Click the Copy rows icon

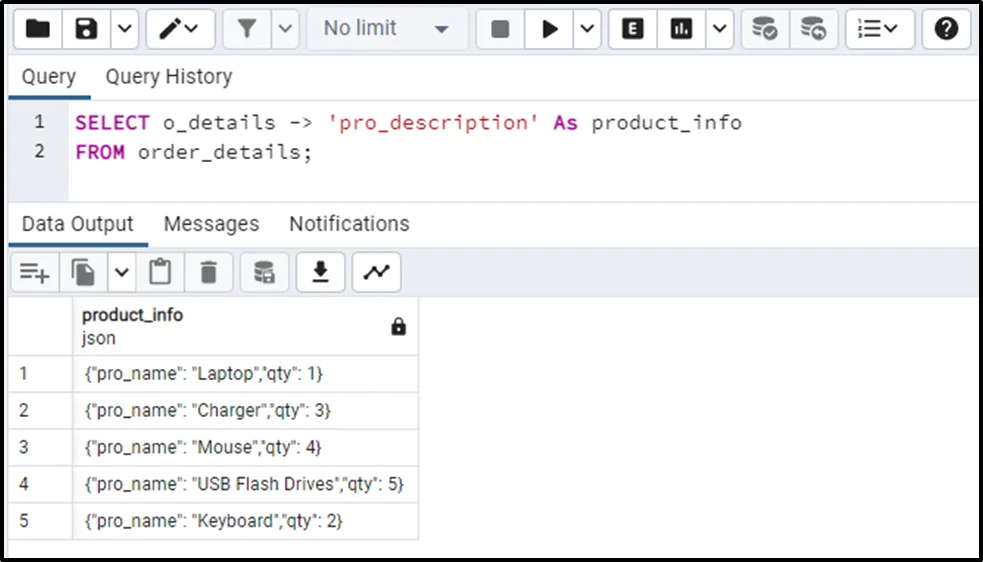[84, 272]
